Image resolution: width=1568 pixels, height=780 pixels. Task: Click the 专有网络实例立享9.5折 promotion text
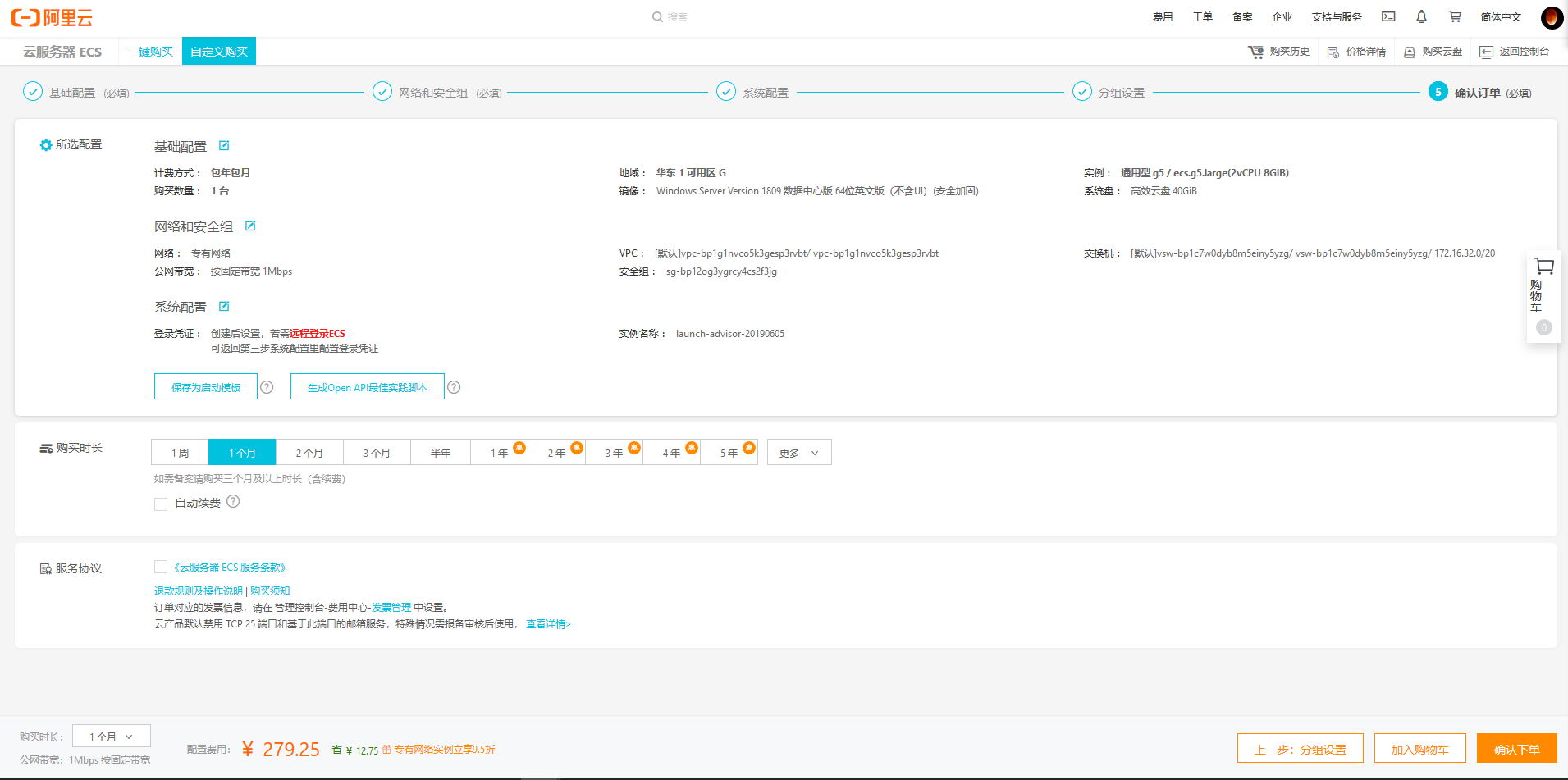[x=445, y=749]
